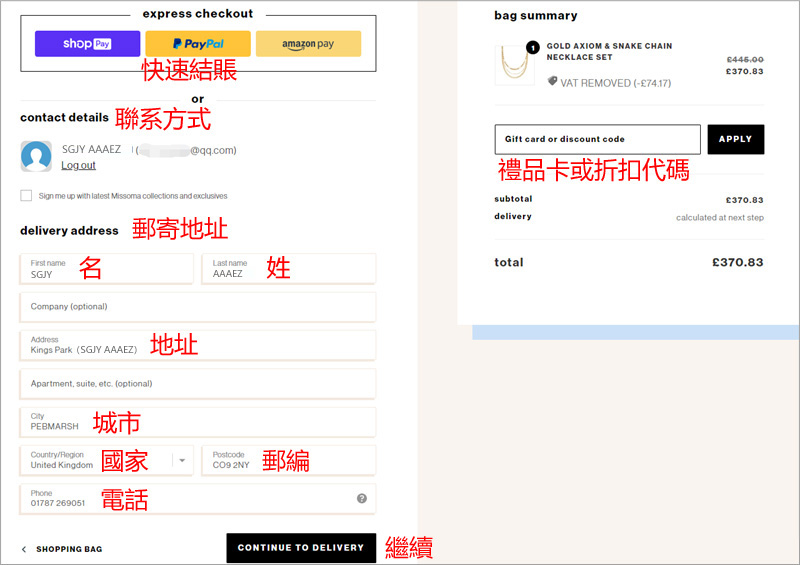Viewport: 800px width, 565px height.
Task: Click the First name field
Action: (x=106, y=269)
